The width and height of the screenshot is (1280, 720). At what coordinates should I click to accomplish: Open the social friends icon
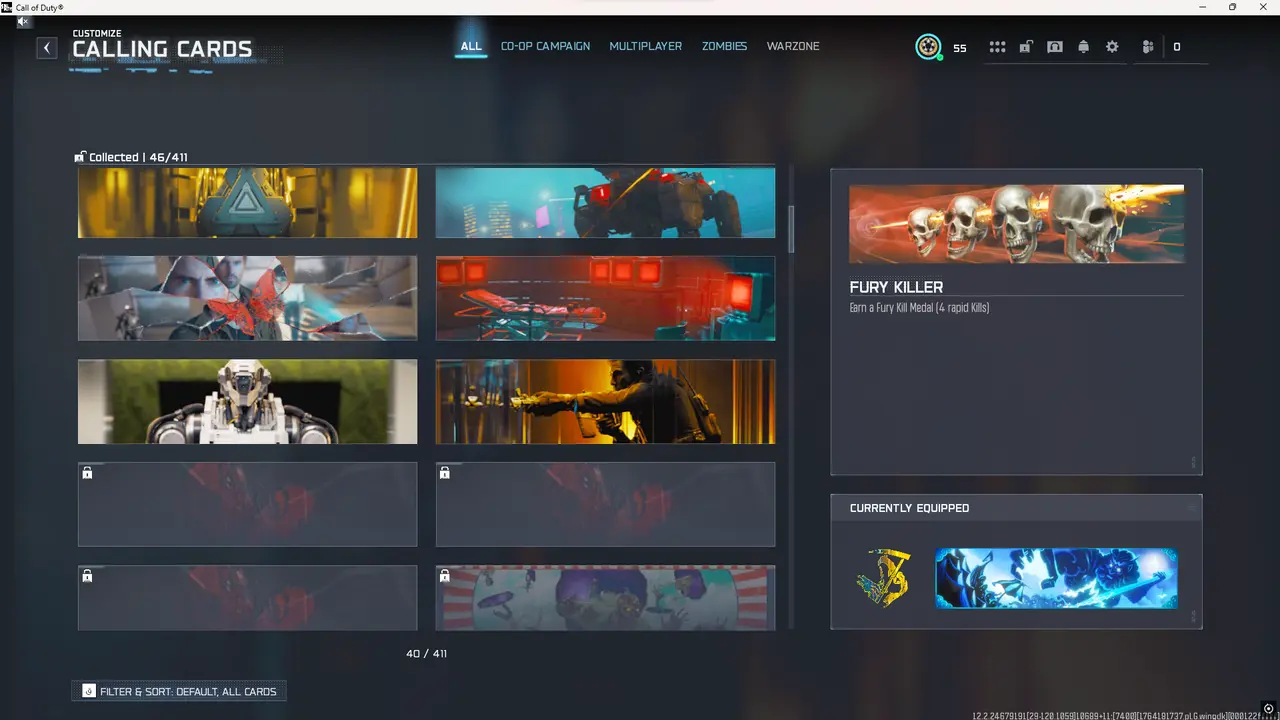pyautogui.click(x=1147, y=46)
